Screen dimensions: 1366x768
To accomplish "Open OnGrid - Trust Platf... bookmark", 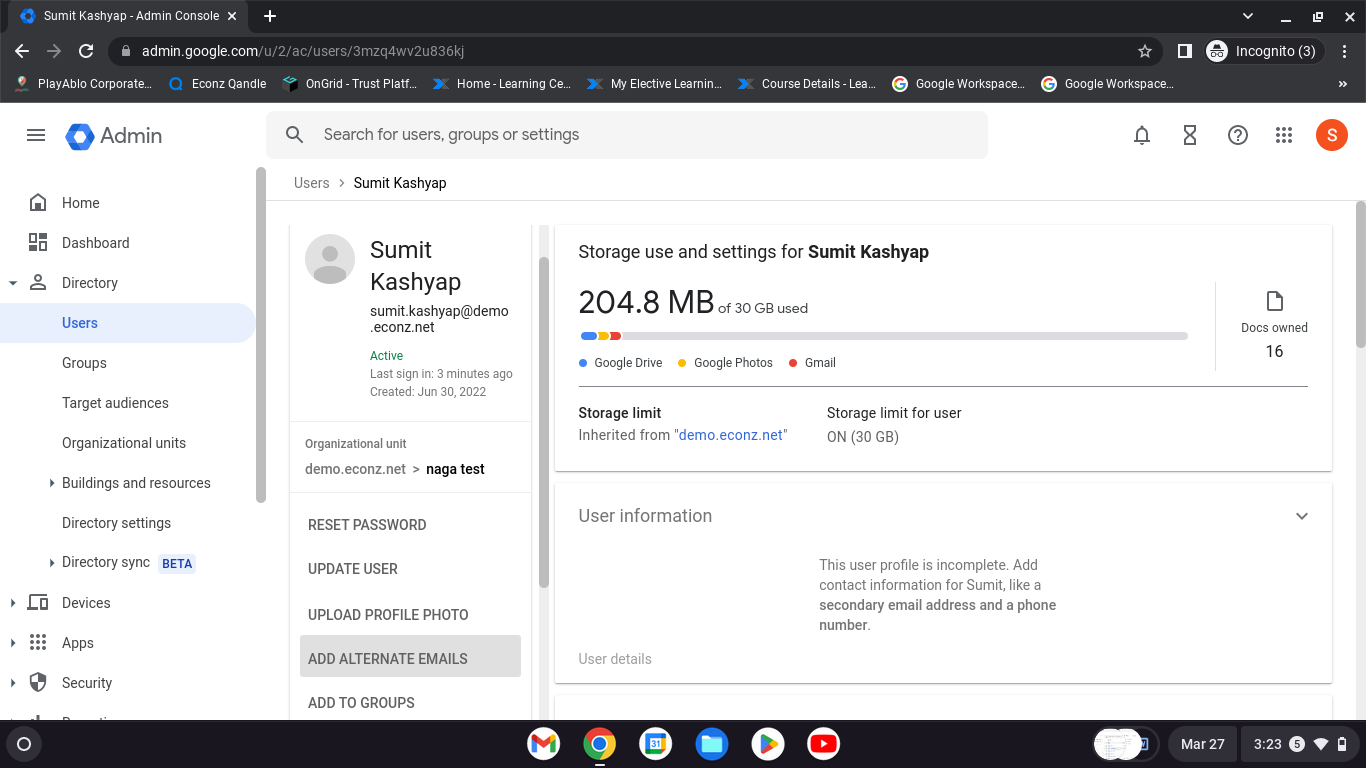I will (x=350, y=84).
